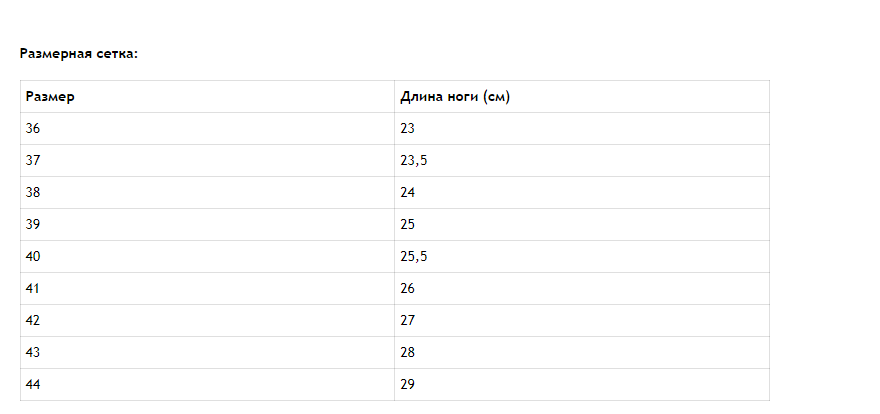Click the foot length value 27

(x=407, y=321)
